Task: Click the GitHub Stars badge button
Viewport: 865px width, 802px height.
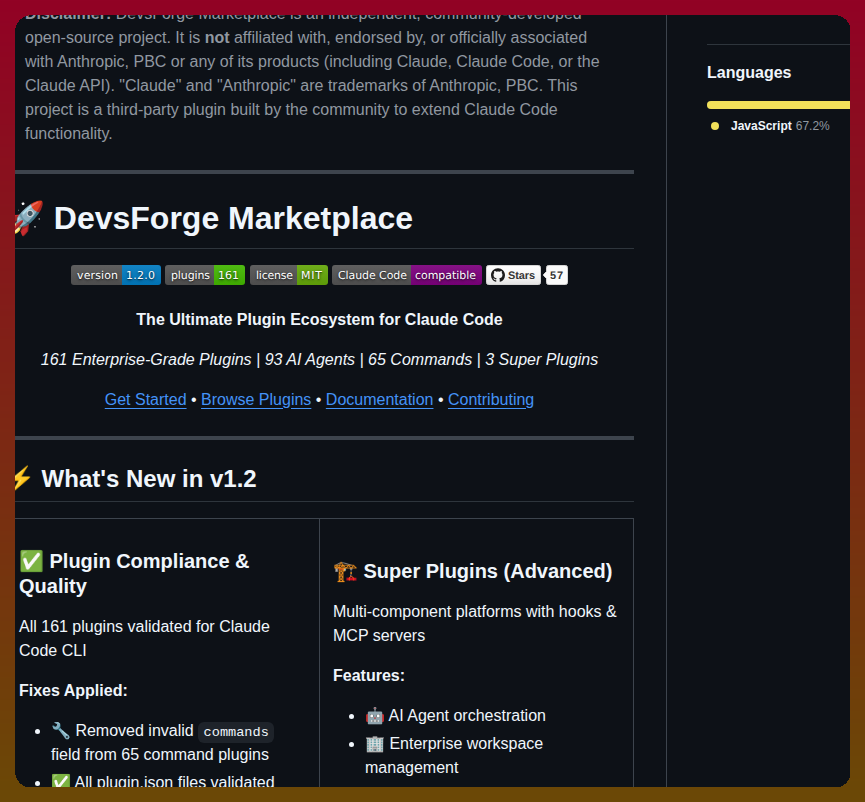Action: (513, 275)
